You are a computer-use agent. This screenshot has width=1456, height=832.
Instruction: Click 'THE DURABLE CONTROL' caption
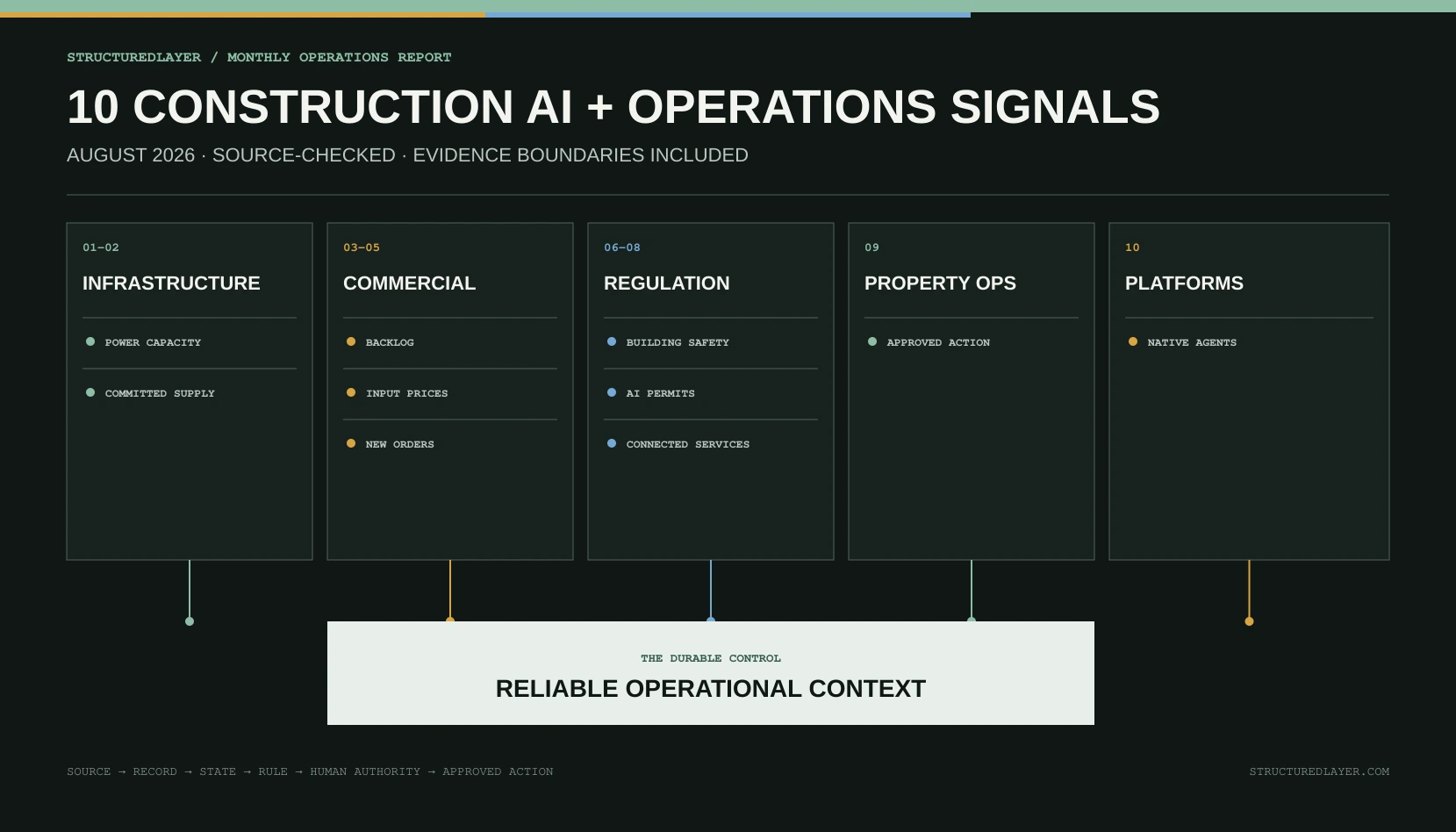pos(711,658)
